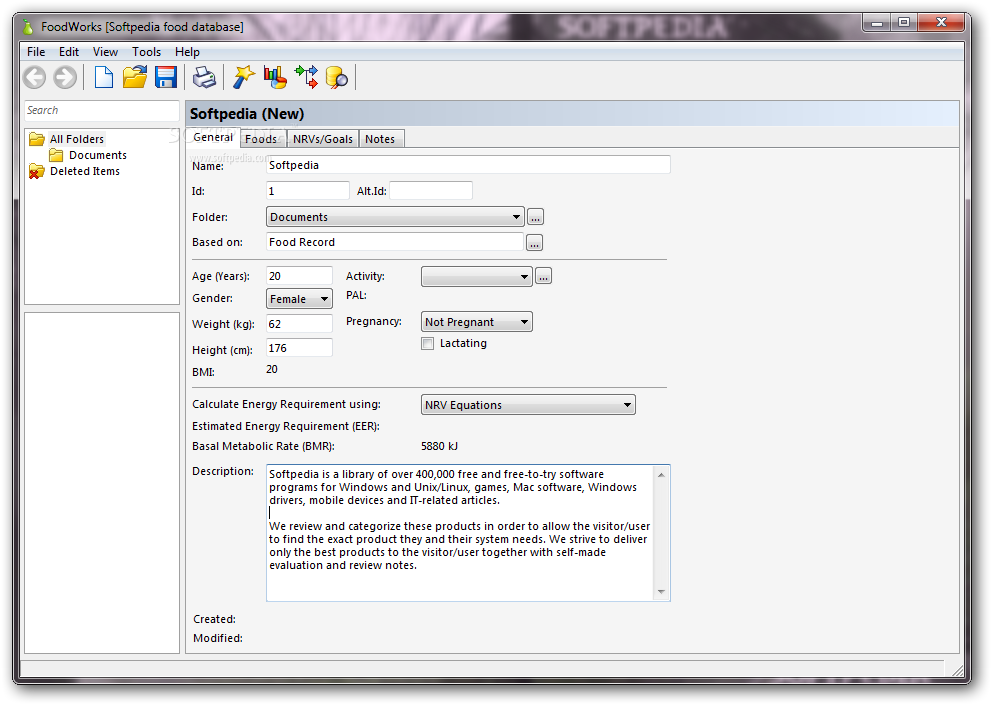Click the FoodWorks pear title bar icon
992x705 pixels.
pyautogui.click(x=28, y=27)
